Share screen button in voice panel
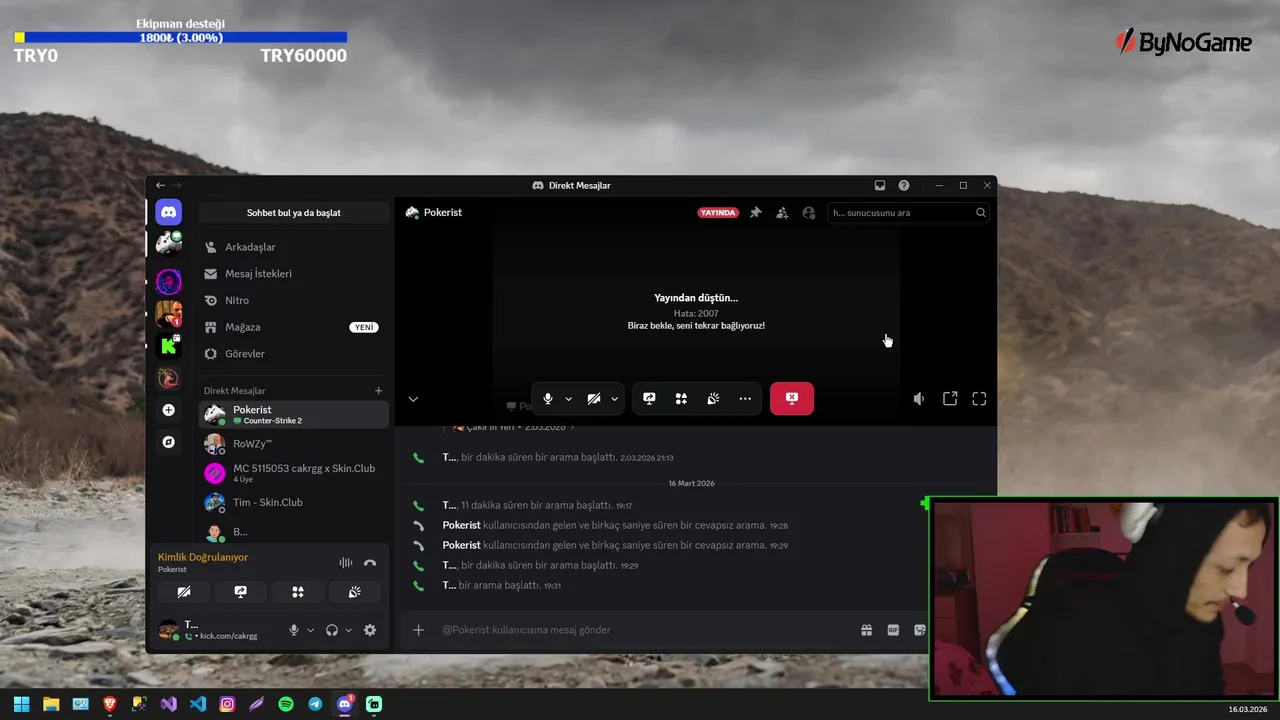Viewport: 1280px width, 720px height. [241, 592]
